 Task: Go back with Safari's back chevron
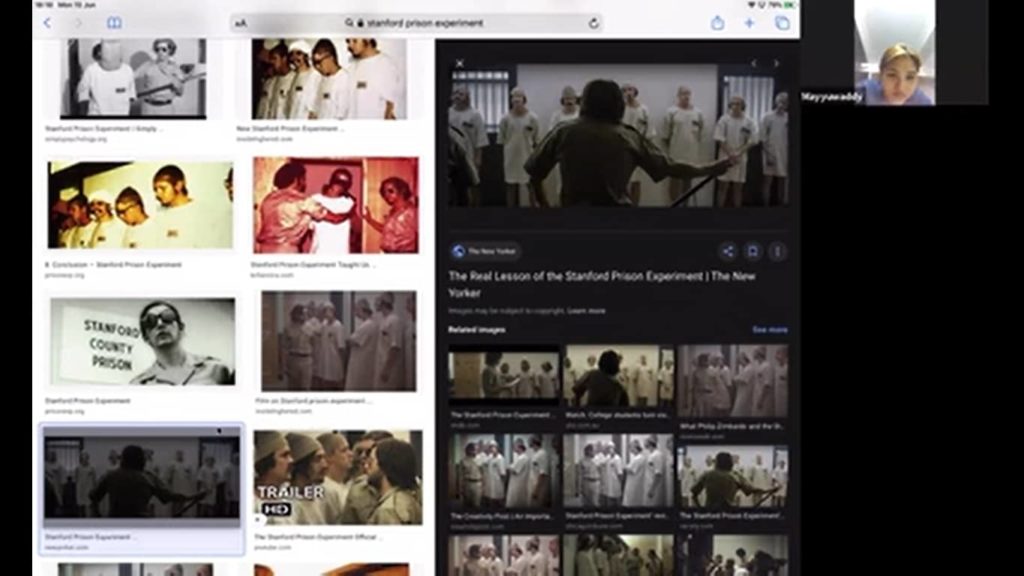[47, 23]
